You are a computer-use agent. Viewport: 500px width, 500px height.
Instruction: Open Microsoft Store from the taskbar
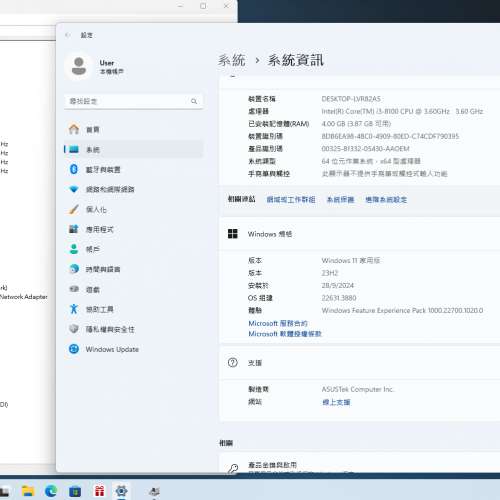(x=75, y=491)
